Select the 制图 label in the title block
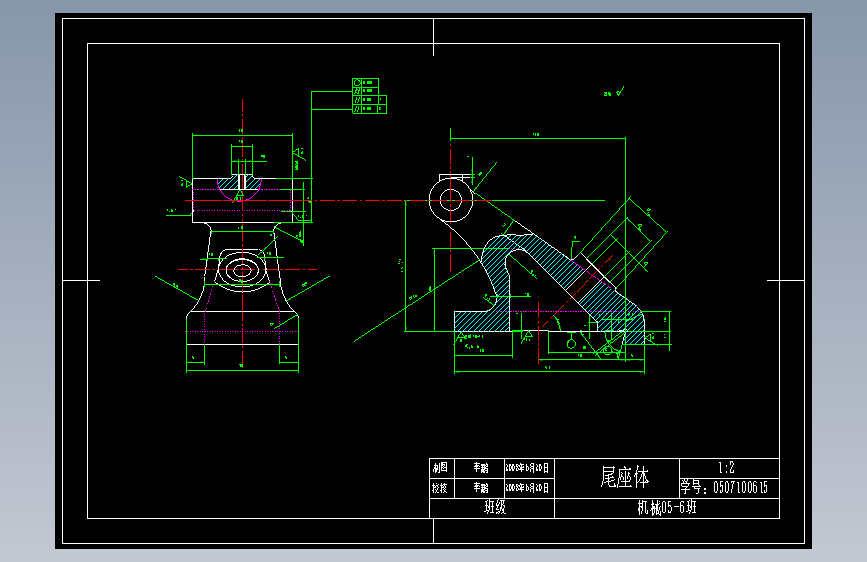This screenshot has width=867, height=562. pyautogui.click(x=441, y=468)
